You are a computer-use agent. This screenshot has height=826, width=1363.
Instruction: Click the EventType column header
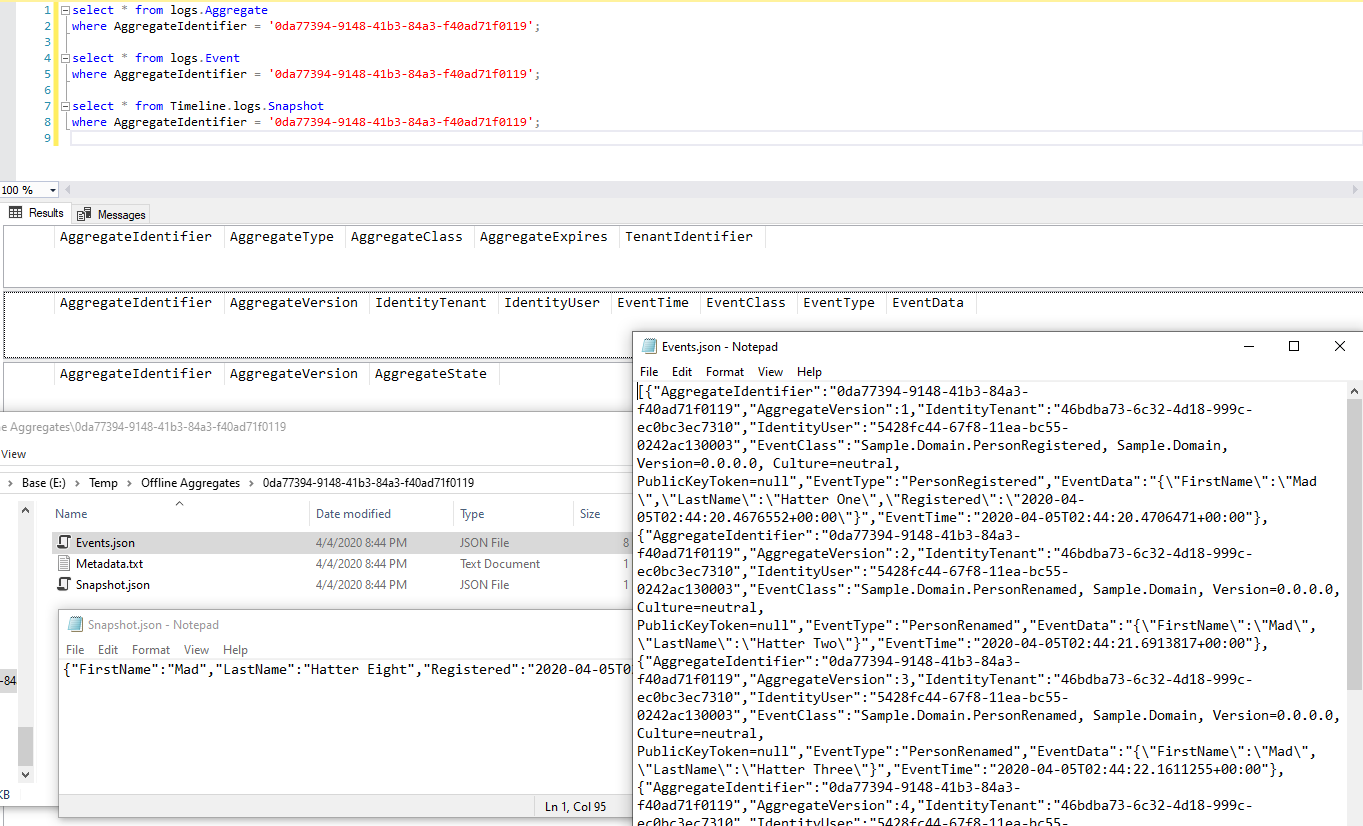click(x=839, y=303)
